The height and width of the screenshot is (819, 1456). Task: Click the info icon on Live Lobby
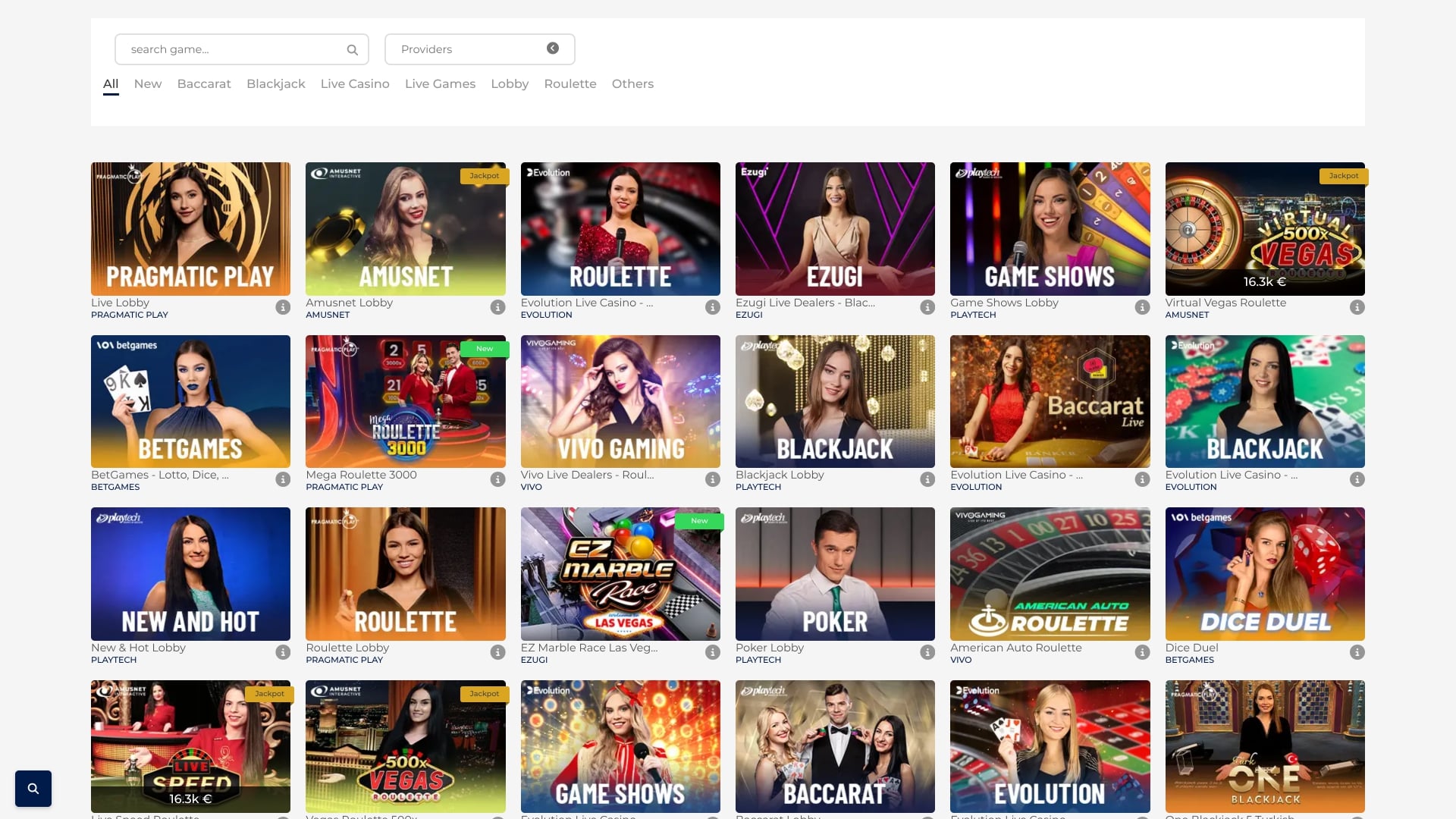pyautogui.click(x=283, y=308)
